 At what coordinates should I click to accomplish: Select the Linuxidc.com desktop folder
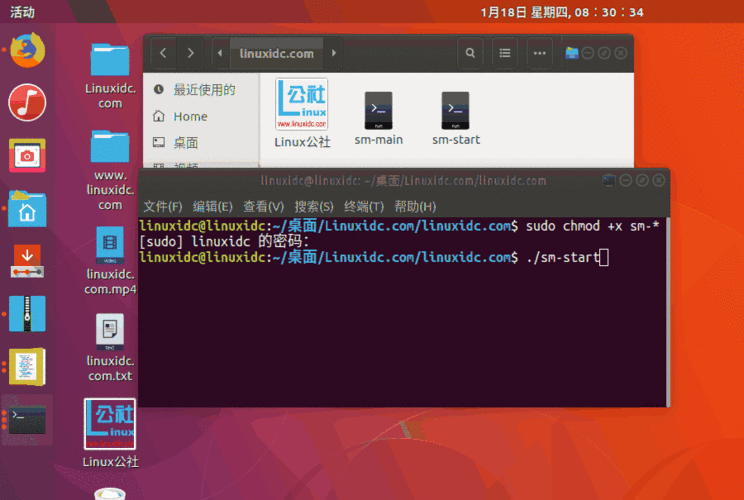110,76
